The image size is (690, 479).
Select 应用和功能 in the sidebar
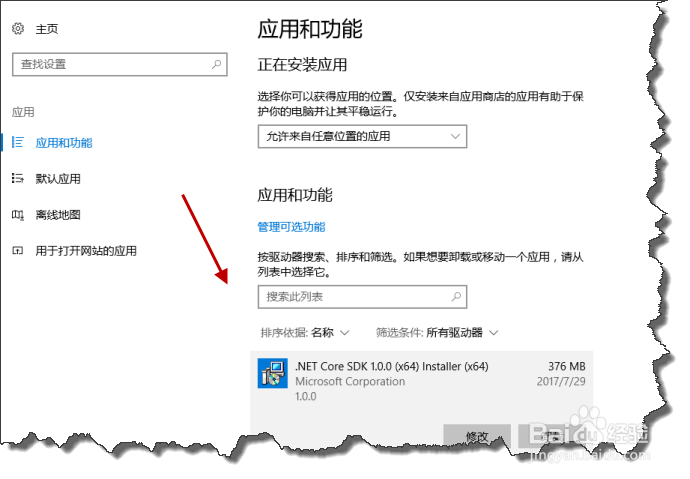(x=64, y=143)
